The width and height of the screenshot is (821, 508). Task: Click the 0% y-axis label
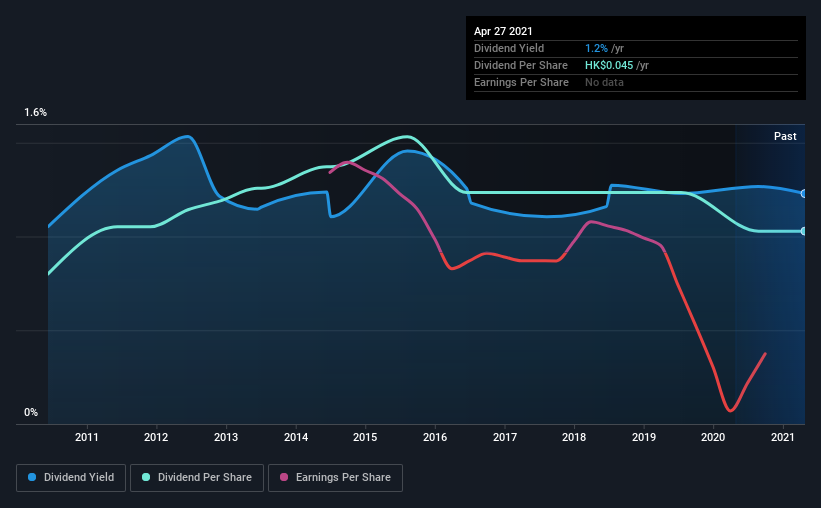click(31, 412)
